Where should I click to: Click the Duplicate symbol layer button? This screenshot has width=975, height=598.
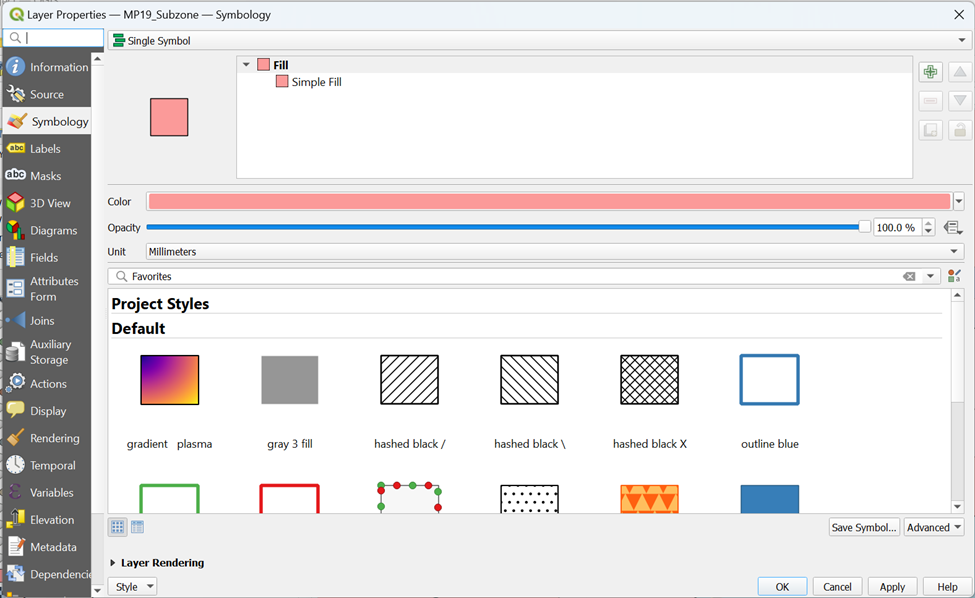[931, 130]
